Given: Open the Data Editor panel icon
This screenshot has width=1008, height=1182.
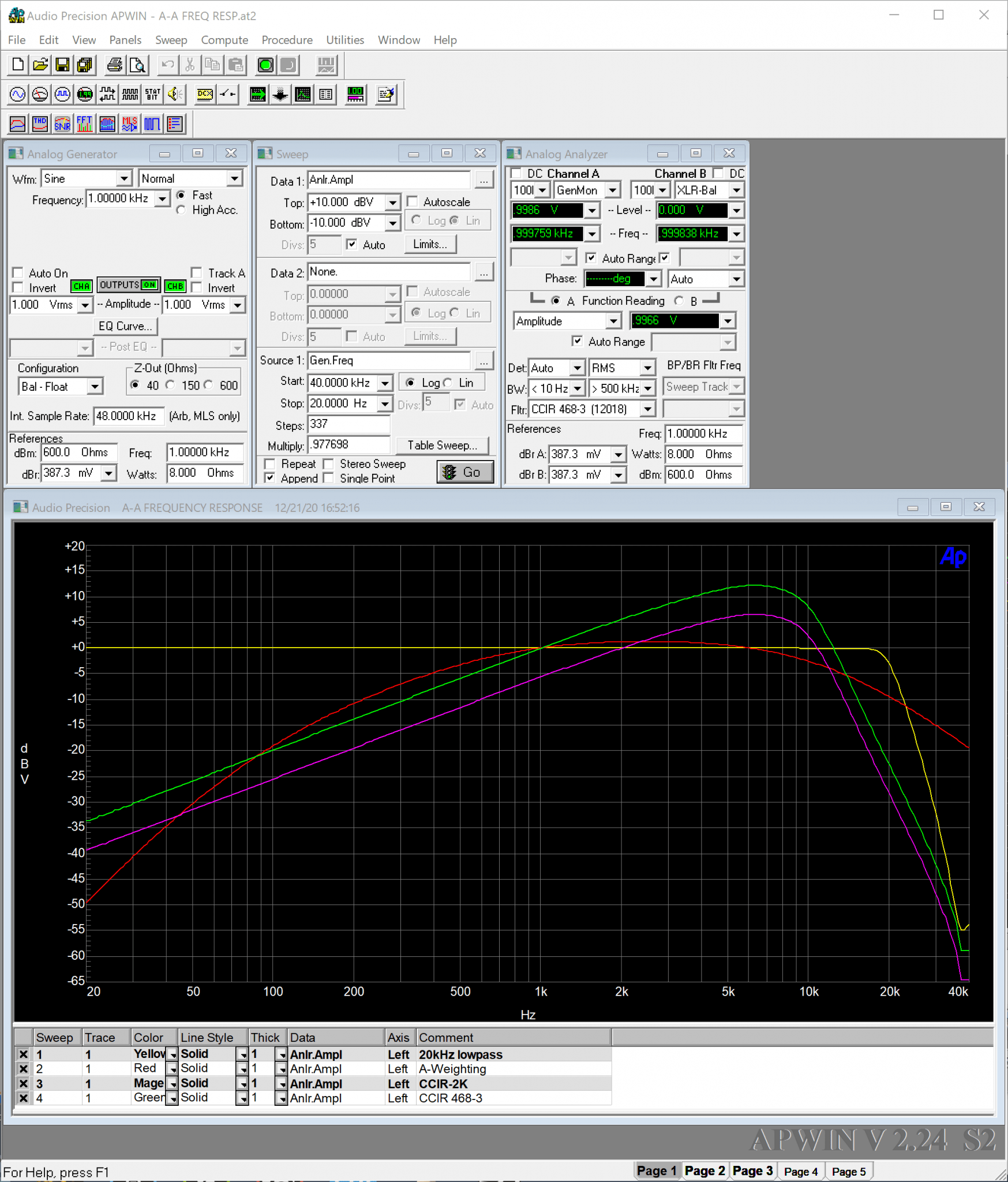Looking at the screenshot, I should [x=326, y=94].
